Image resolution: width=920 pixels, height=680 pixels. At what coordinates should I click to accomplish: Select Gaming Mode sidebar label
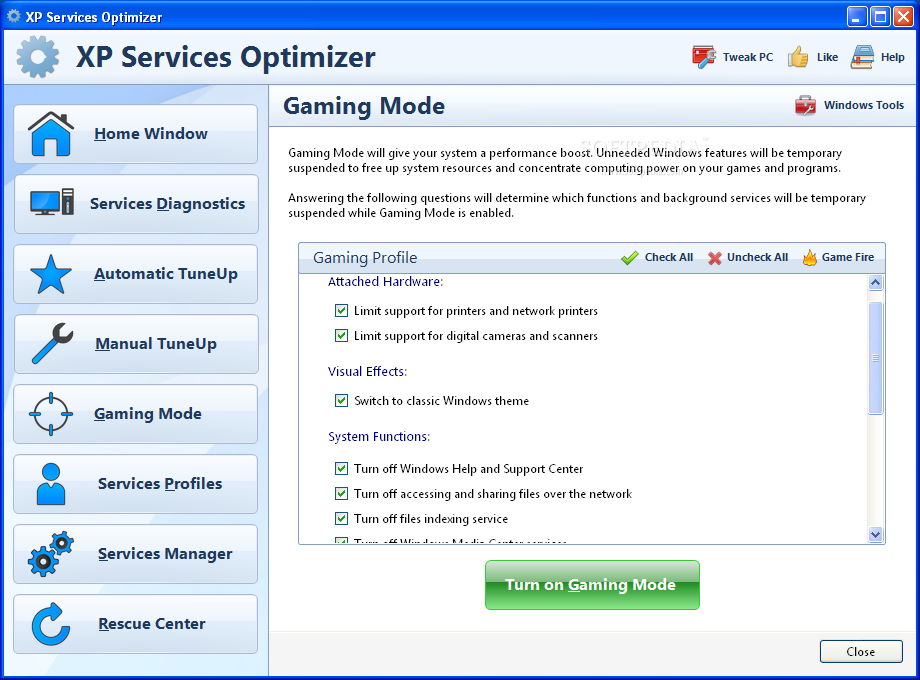(148, 414)
